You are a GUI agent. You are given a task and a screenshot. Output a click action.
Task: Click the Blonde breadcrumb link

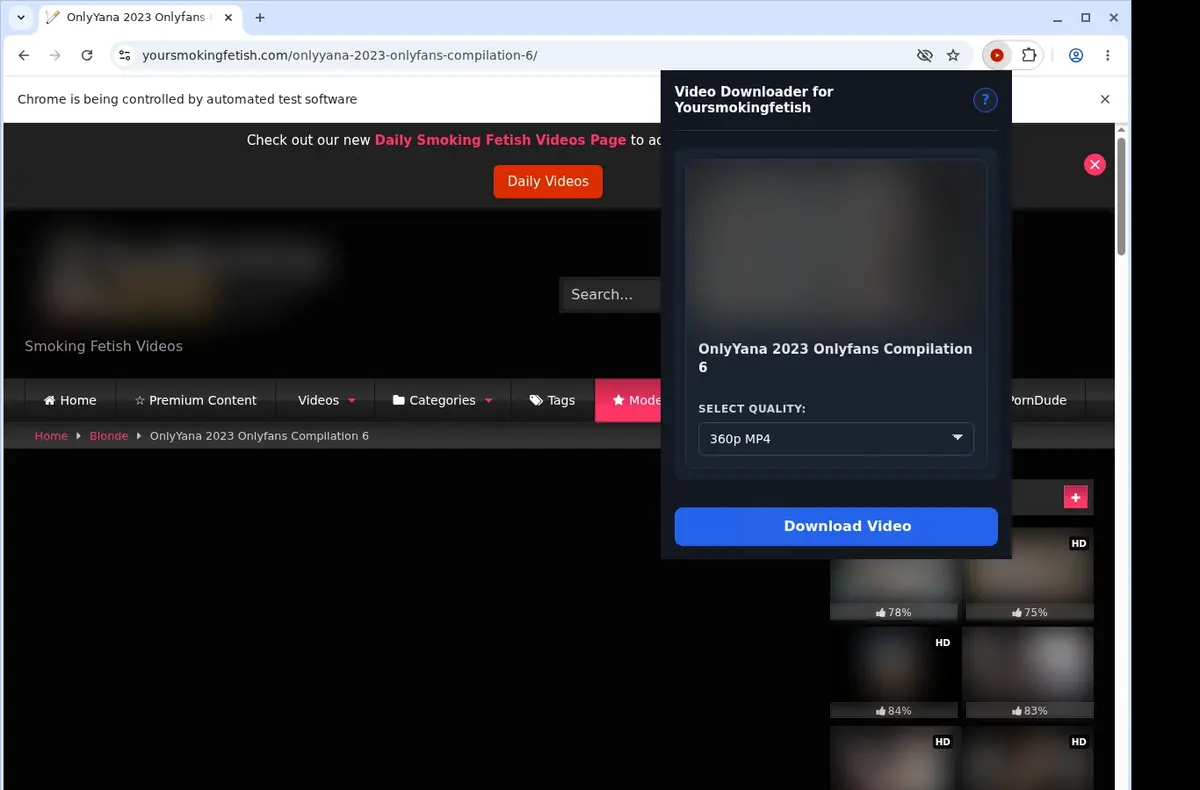coord(109,436)
